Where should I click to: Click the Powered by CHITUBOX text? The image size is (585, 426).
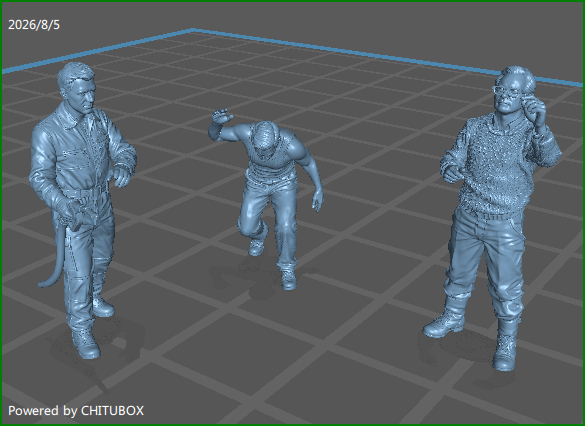76,411
